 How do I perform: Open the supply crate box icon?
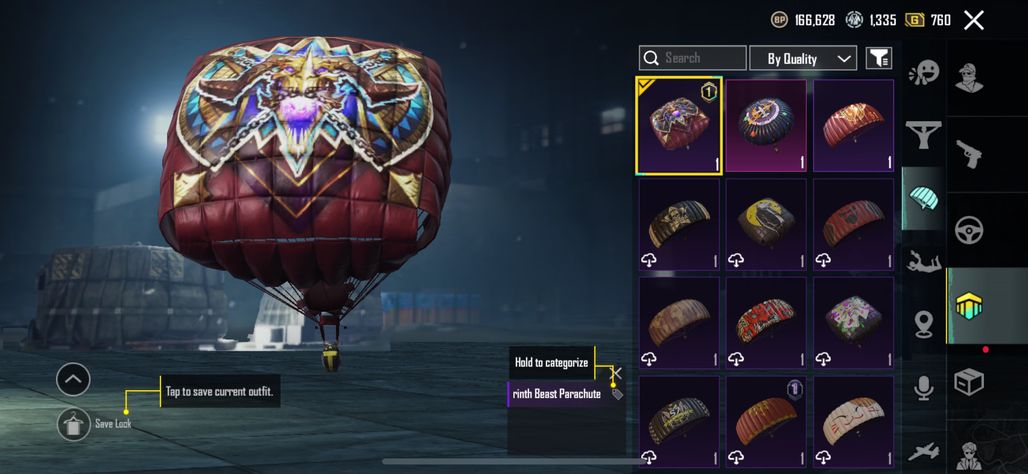969,382
